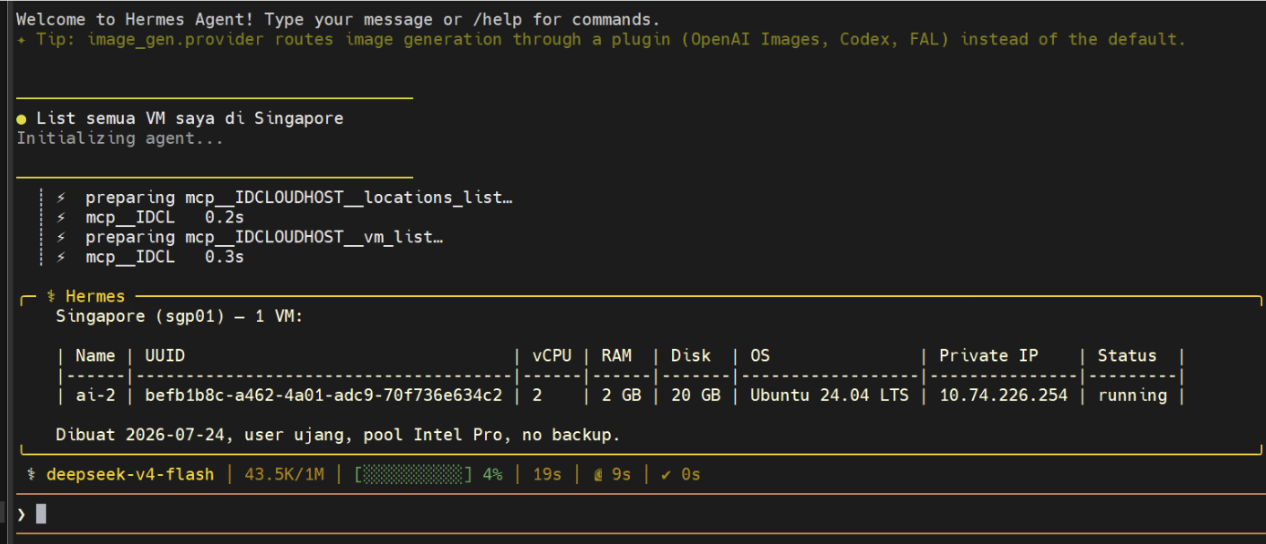The width and height of the screenshot is (1266, 544).
Task: Click the Hermes caduceus icon in the panel header
Action: click(51, 297)
